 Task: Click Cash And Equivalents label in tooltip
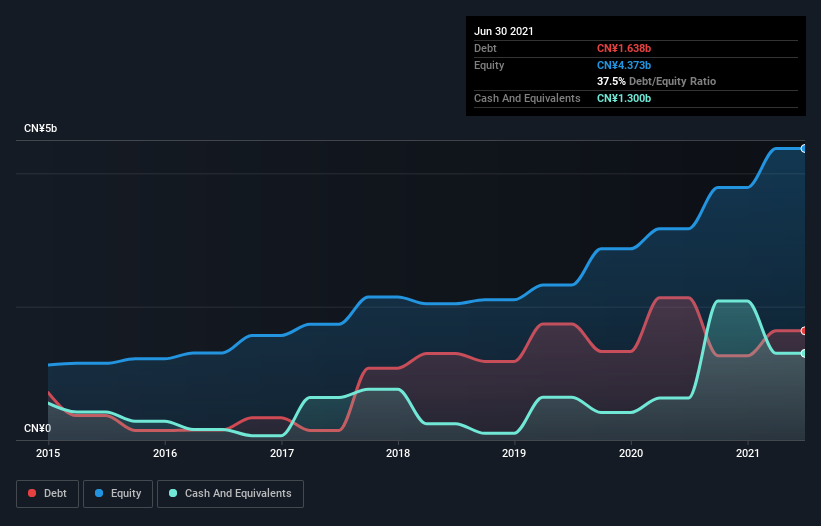pyautogui.click(x=527, y=98)
